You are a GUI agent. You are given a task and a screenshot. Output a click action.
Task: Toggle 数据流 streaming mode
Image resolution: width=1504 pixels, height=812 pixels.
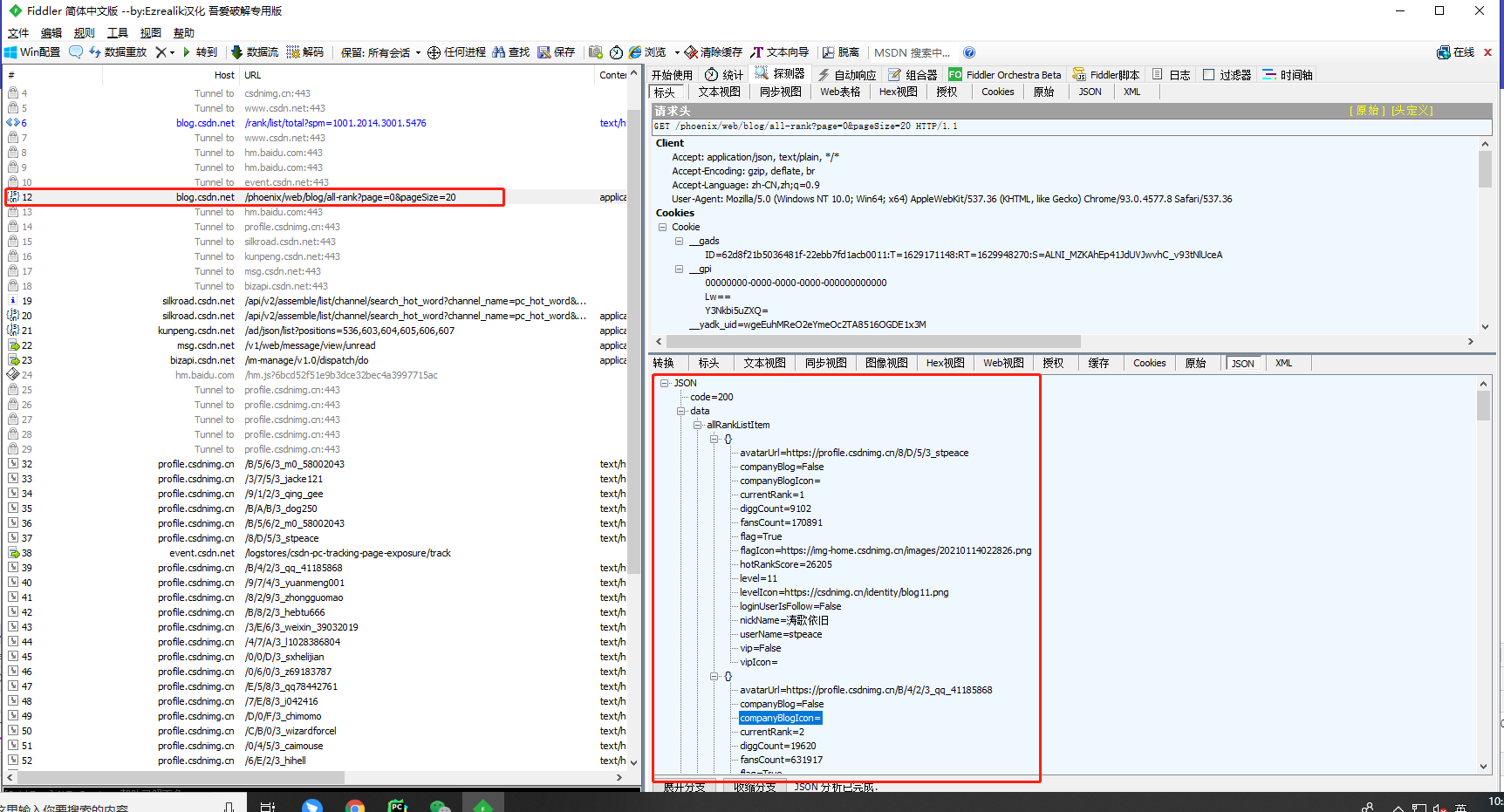pos(255,52)
